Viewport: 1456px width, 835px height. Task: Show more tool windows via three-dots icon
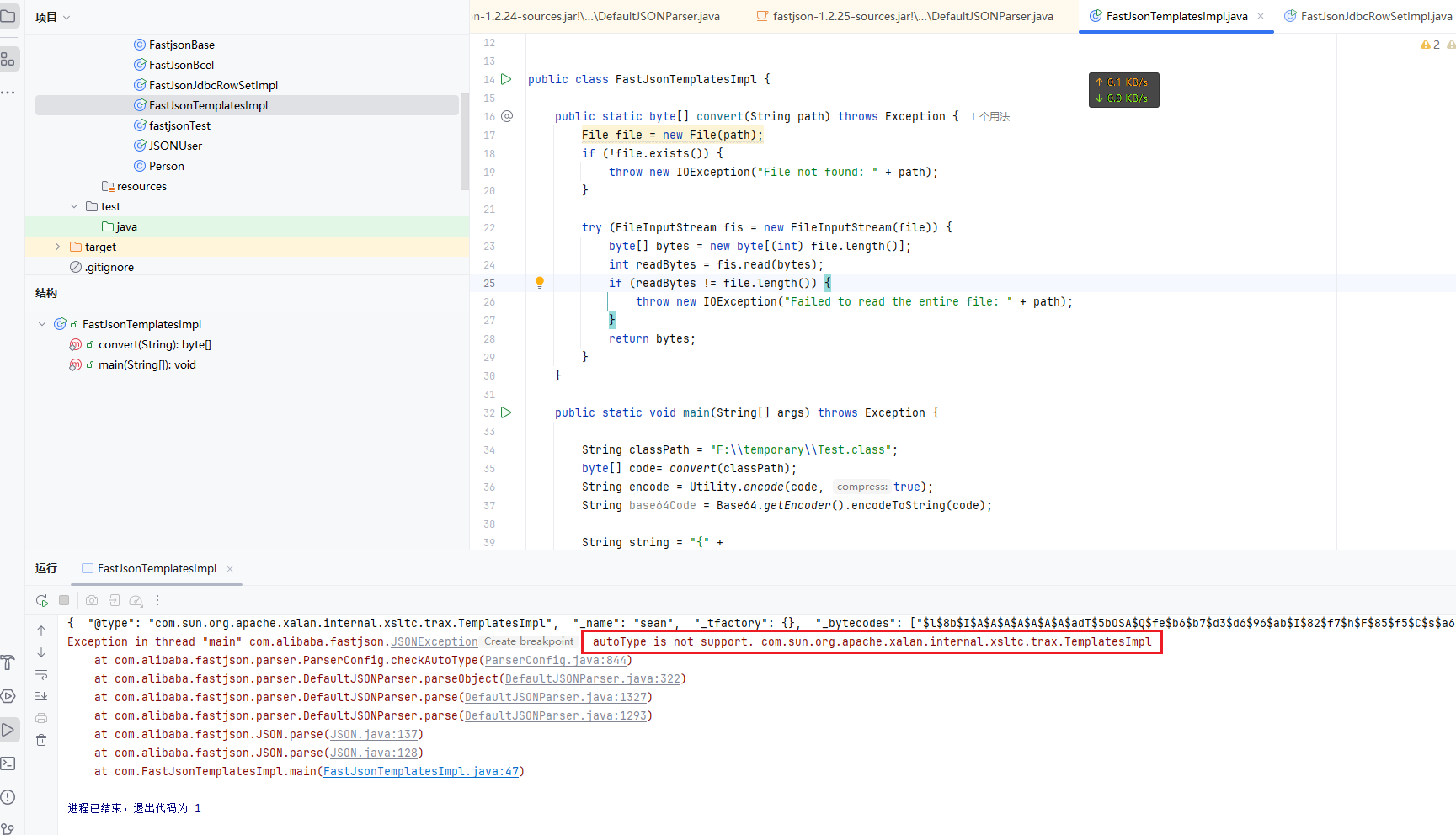[x=8, y=92]
